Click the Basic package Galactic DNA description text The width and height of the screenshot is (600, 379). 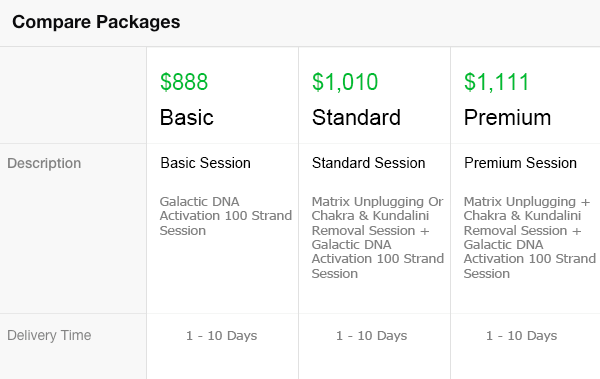226,216
